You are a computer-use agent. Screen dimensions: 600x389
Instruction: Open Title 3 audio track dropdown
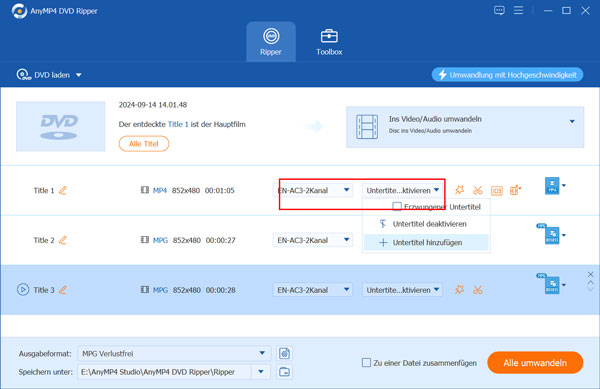tap(313, 290)
